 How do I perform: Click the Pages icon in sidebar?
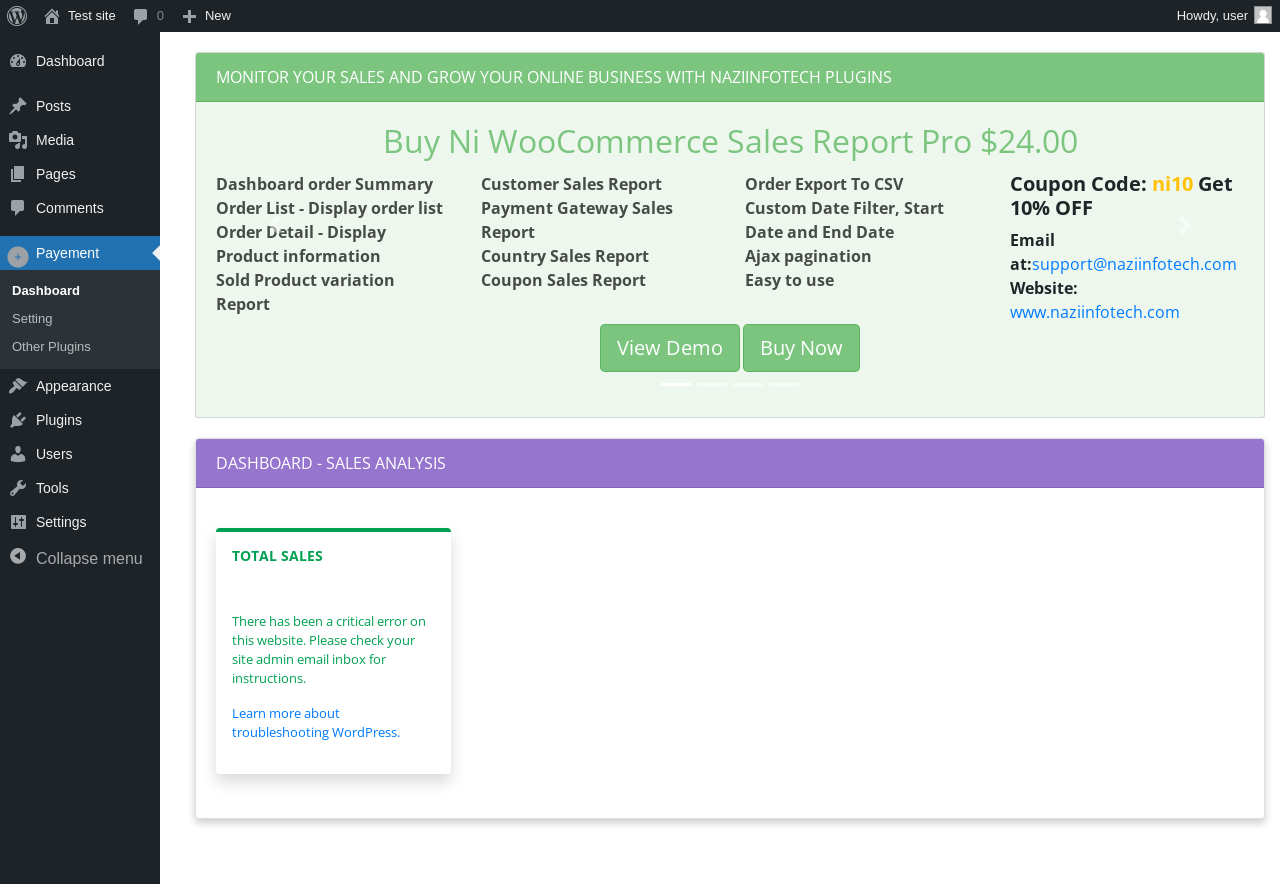[x=18, y=174]
